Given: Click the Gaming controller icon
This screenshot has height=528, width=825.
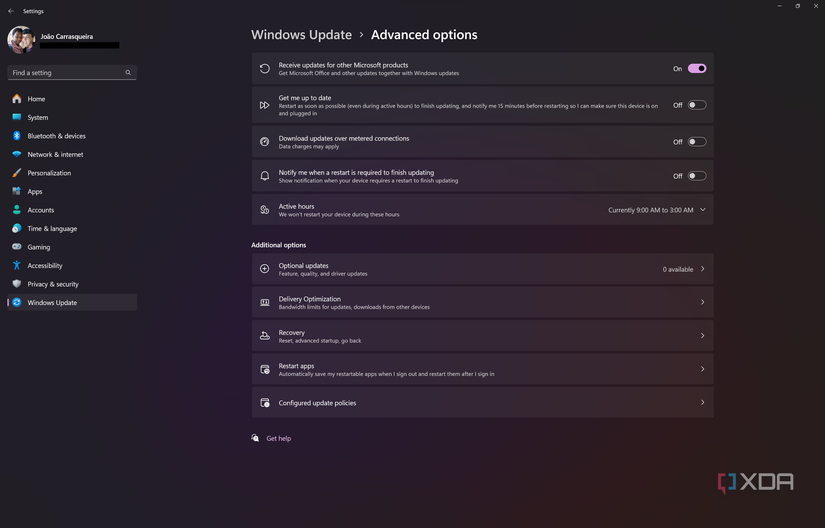Looking at the screenshot, I should point(17,247).
